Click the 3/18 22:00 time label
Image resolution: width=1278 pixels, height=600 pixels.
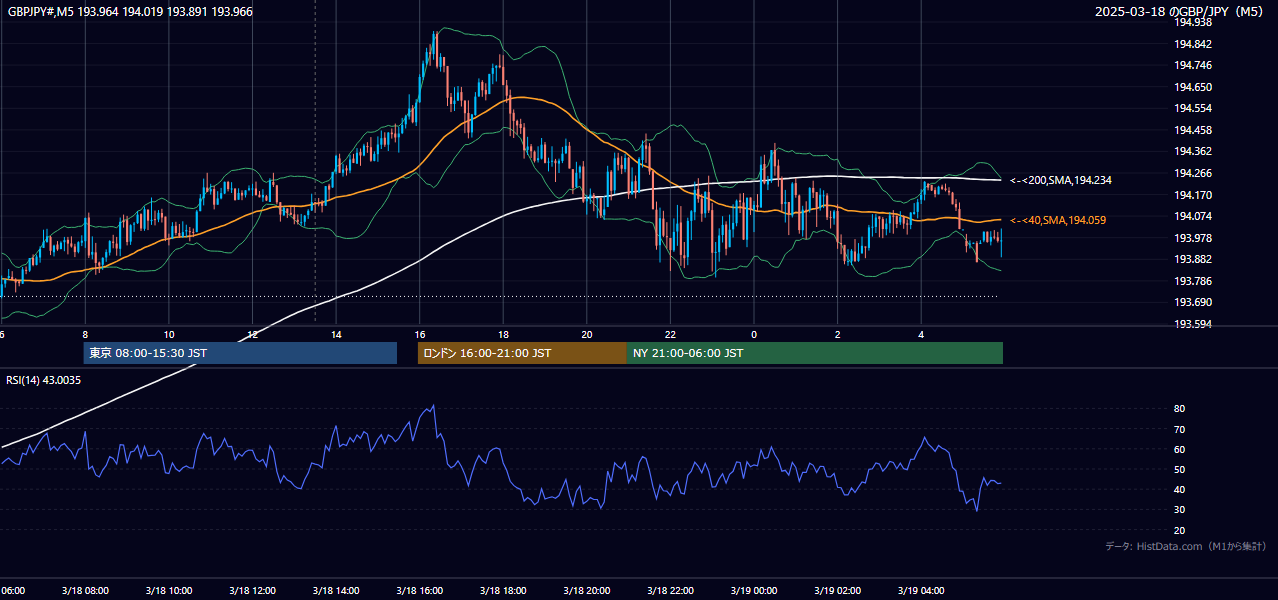pyautogui.click(x=670, y=591)
